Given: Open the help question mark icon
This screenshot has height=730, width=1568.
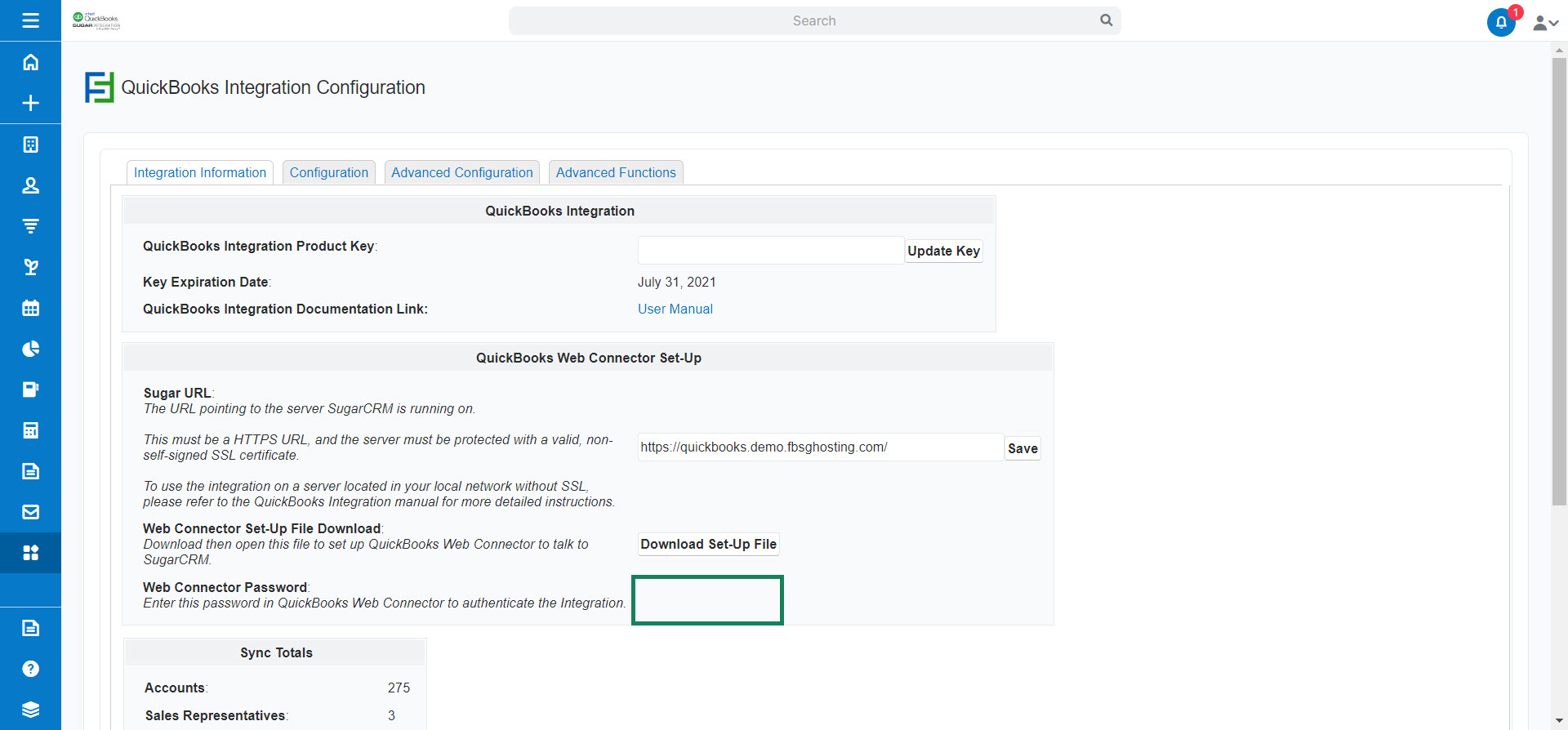Looking at the screenshot, I should pyautogui.click(x=30, y=669).
